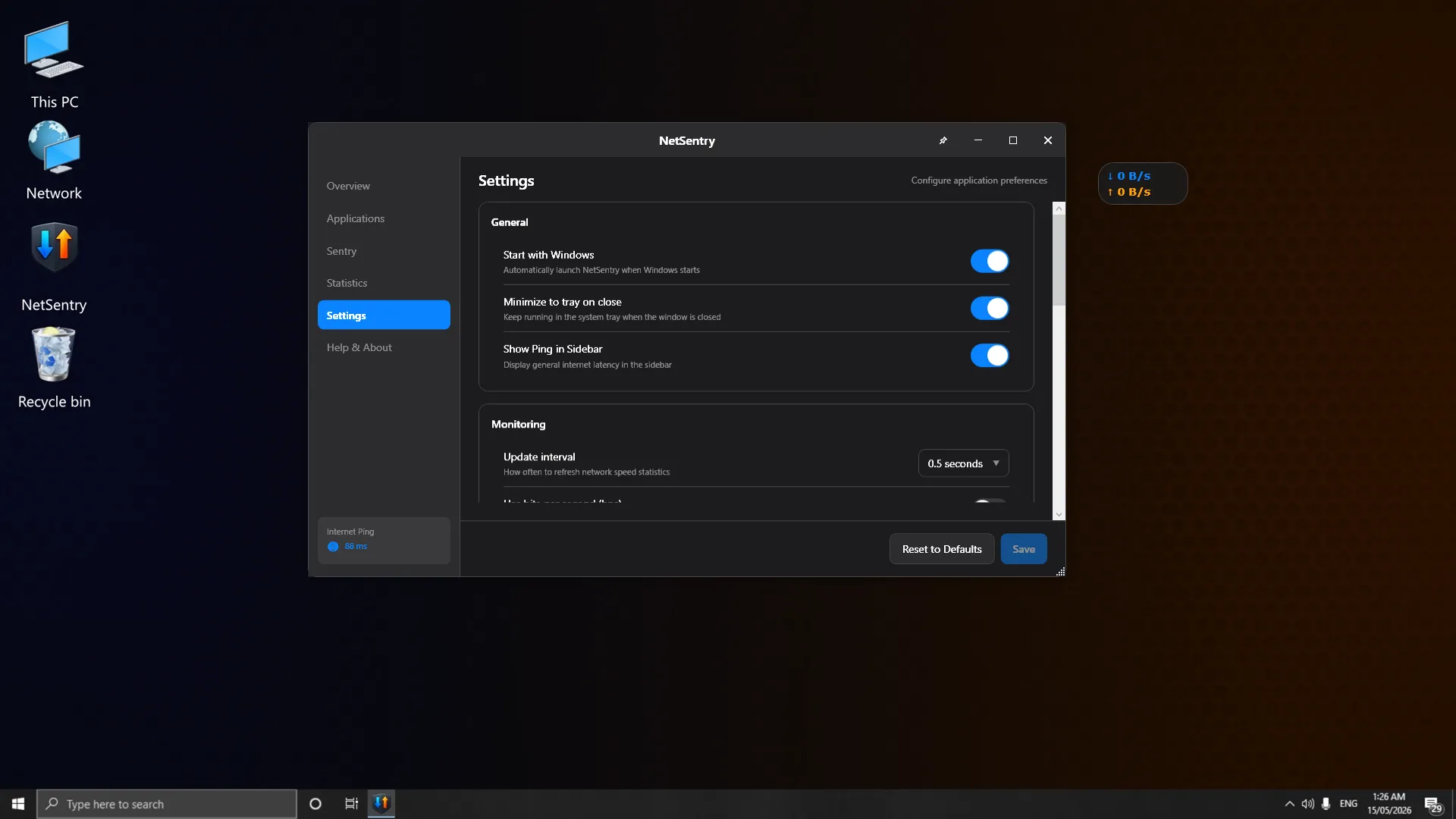Click the Update interval label
Viewport: 1456px width, 819px height.
tap(539, 457)
